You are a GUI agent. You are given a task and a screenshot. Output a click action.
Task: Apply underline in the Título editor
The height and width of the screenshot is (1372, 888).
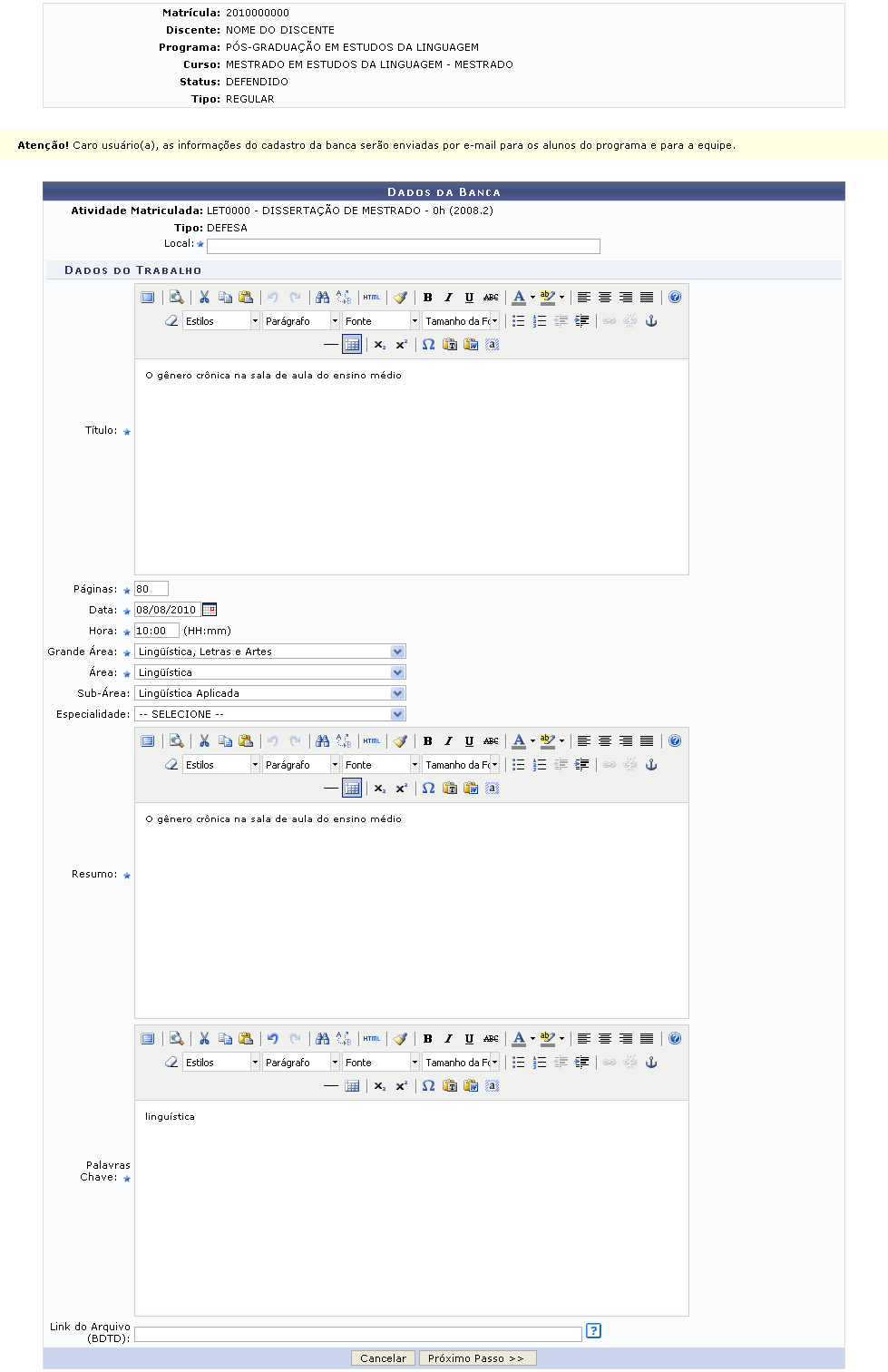469,298
